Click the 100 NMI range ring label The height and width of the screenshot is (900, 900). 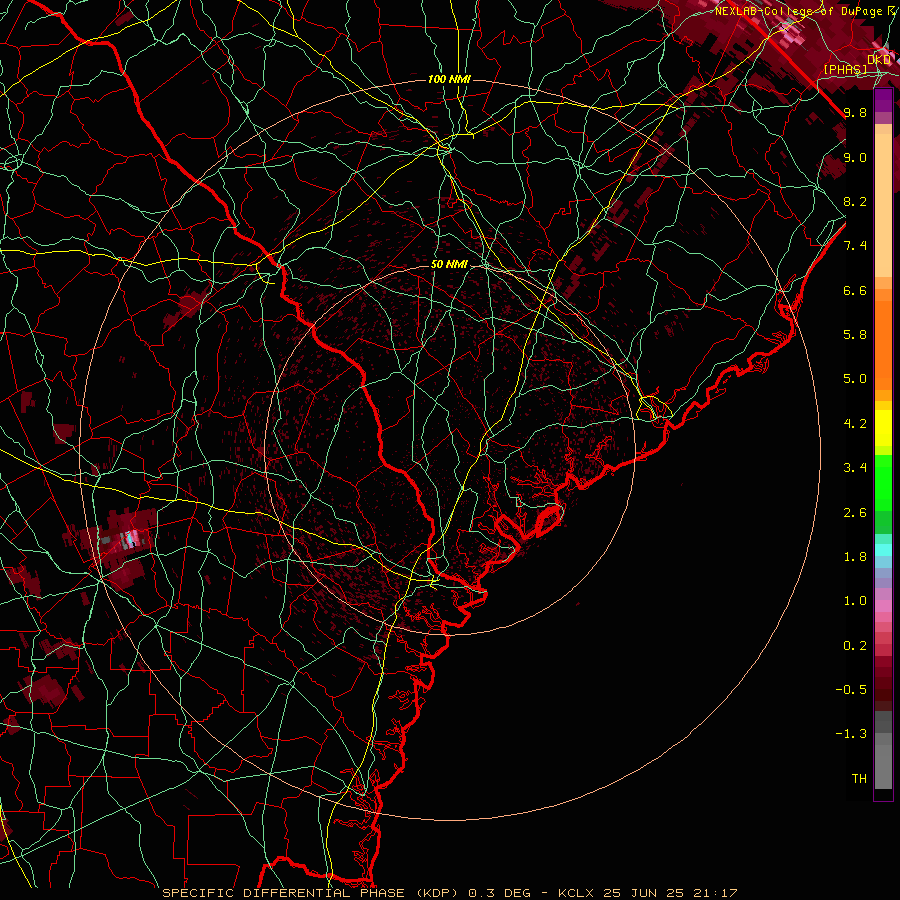coord(449,79)
